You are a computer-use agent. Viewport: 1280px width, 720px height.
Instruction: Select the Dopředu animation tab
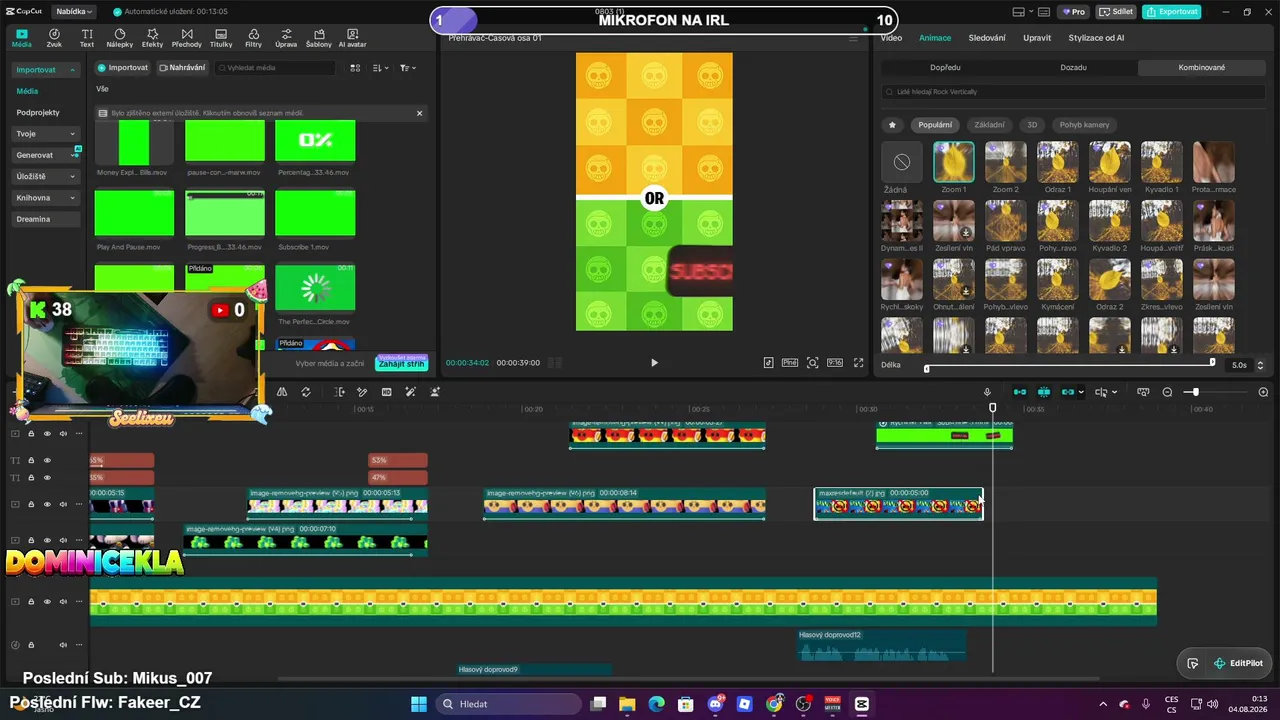click(x=945, y=68)
